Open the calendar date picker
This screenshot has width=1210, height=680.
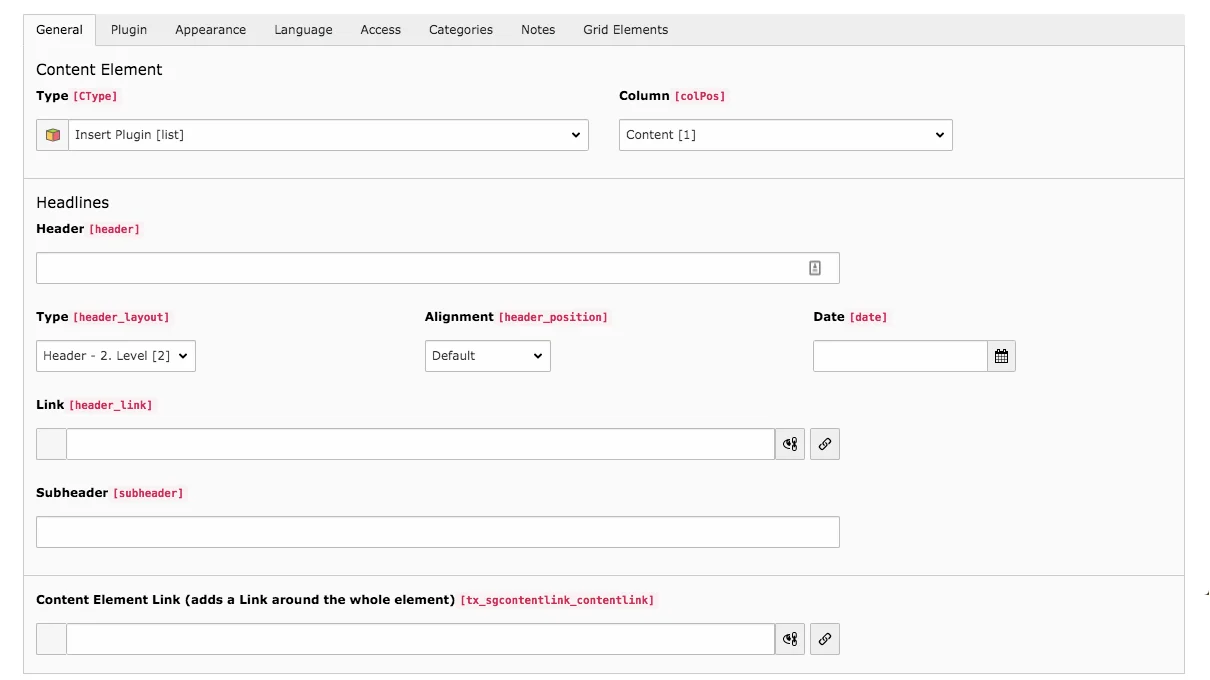(1001, 355)
